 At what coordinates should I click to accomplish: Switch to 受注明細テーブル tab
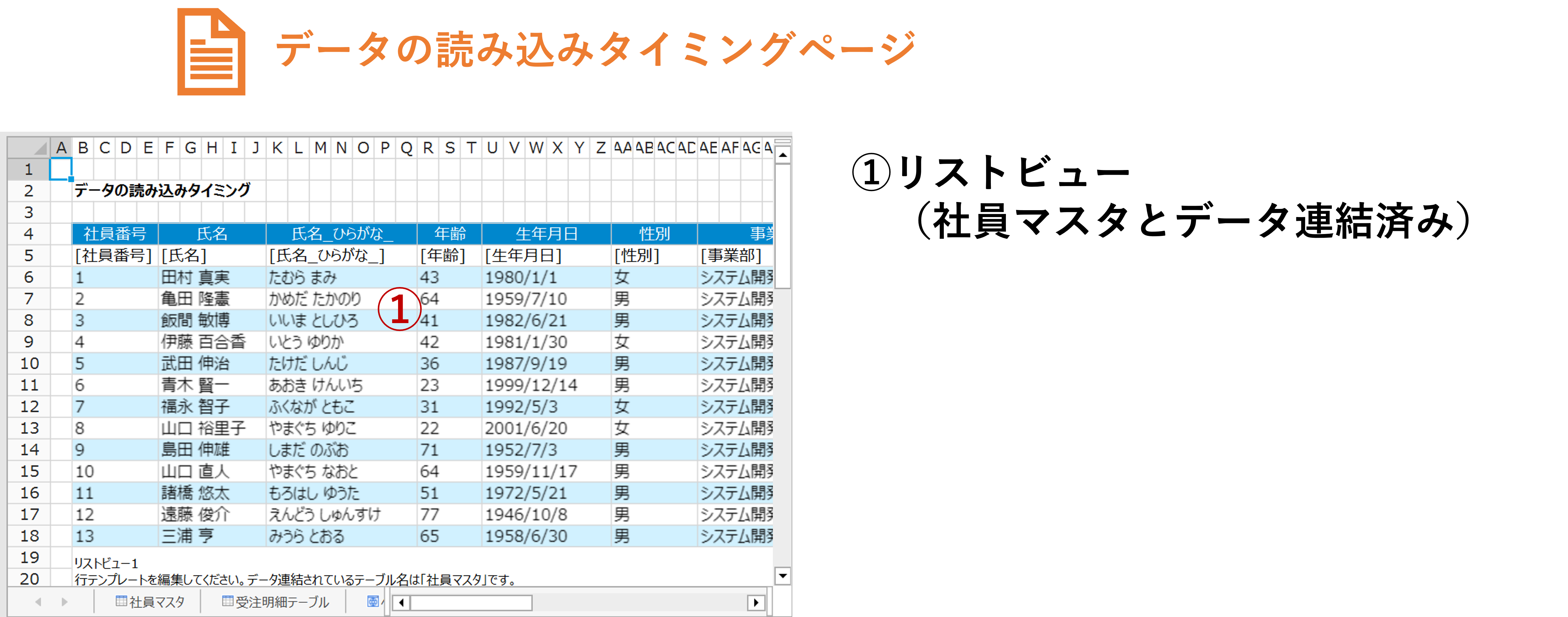[275, 602]
